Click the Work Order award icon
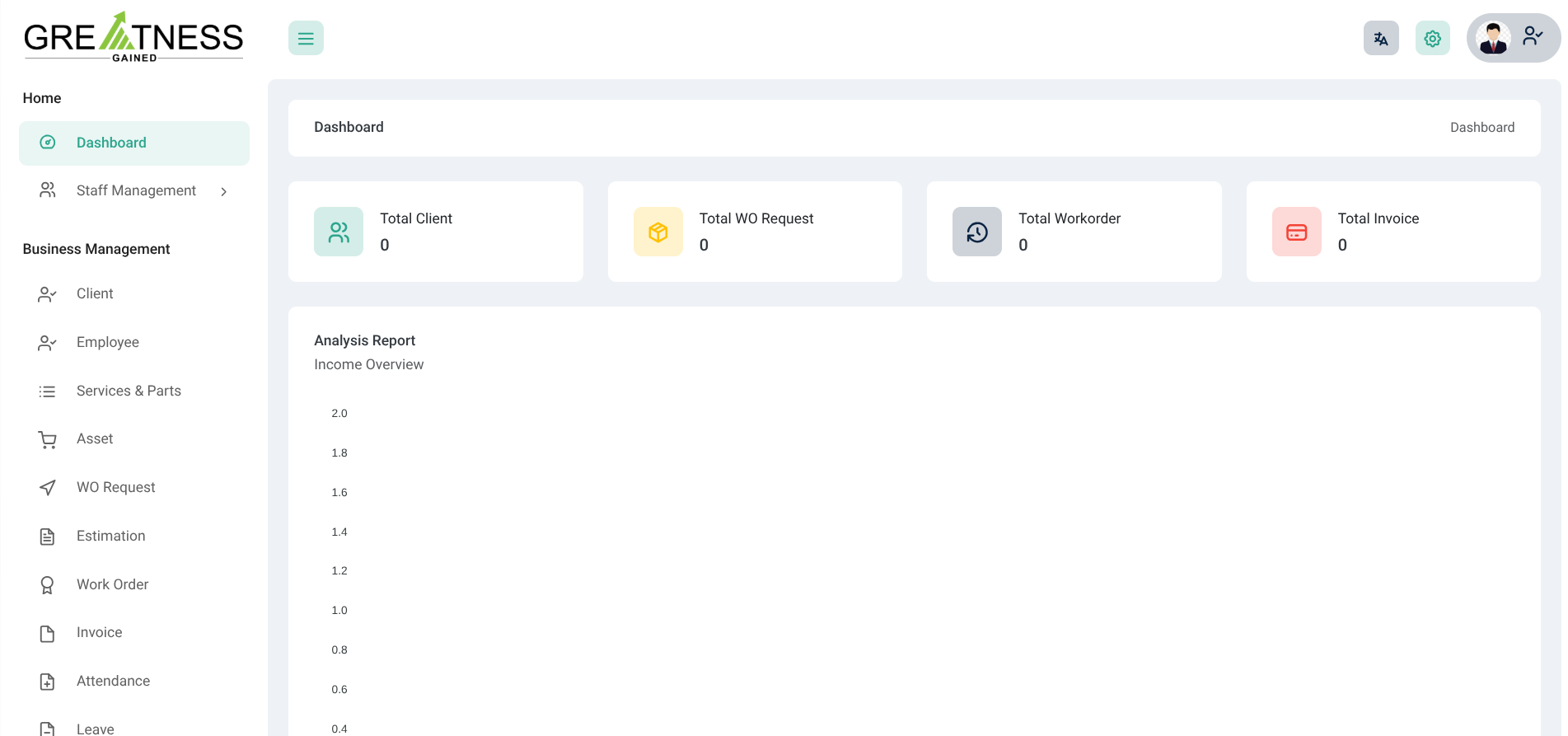The height and width of the screenshot is (736, 1568). tap(47, 585)
